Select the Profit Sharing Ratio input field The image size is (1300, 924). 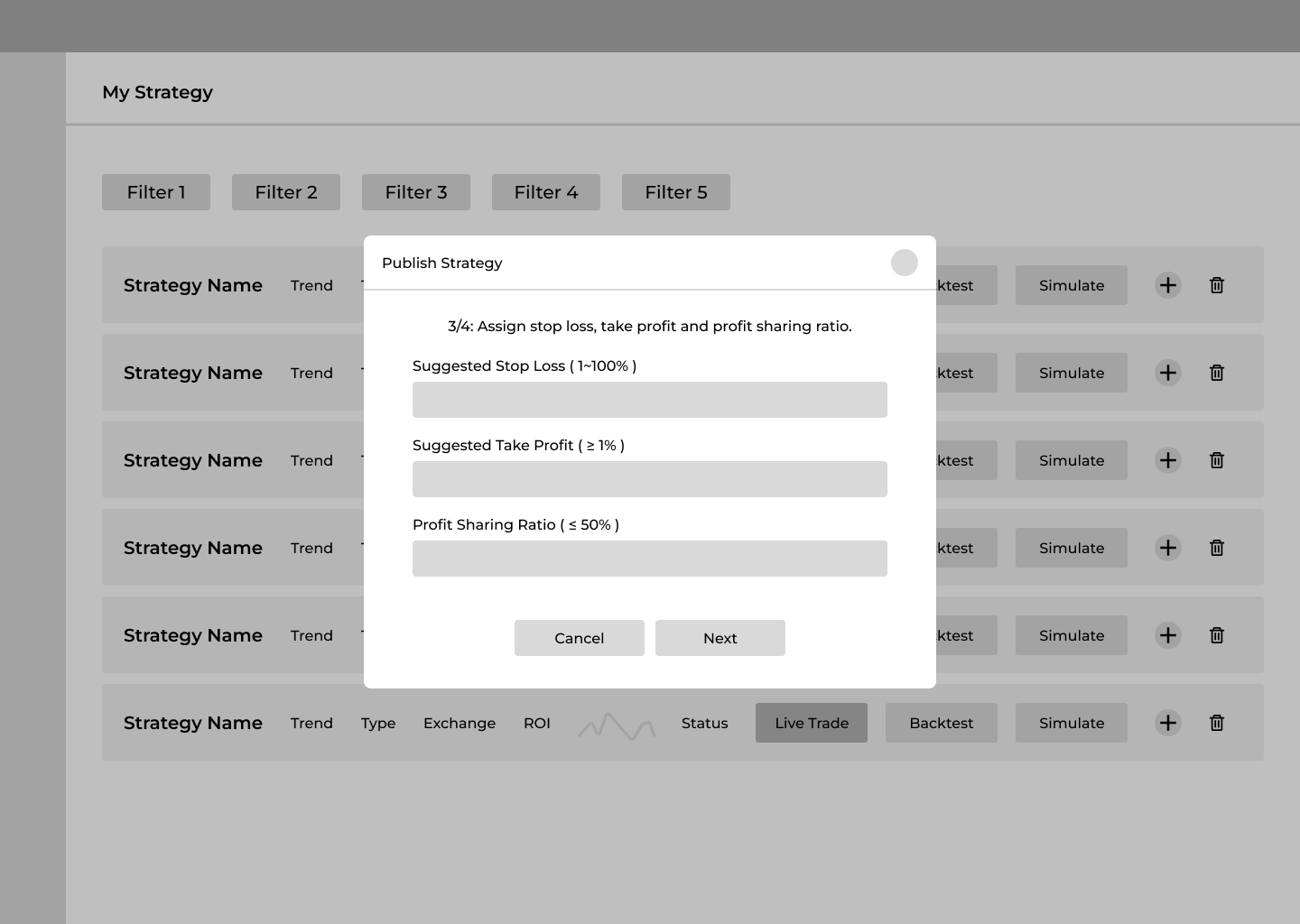click(649, 559)
